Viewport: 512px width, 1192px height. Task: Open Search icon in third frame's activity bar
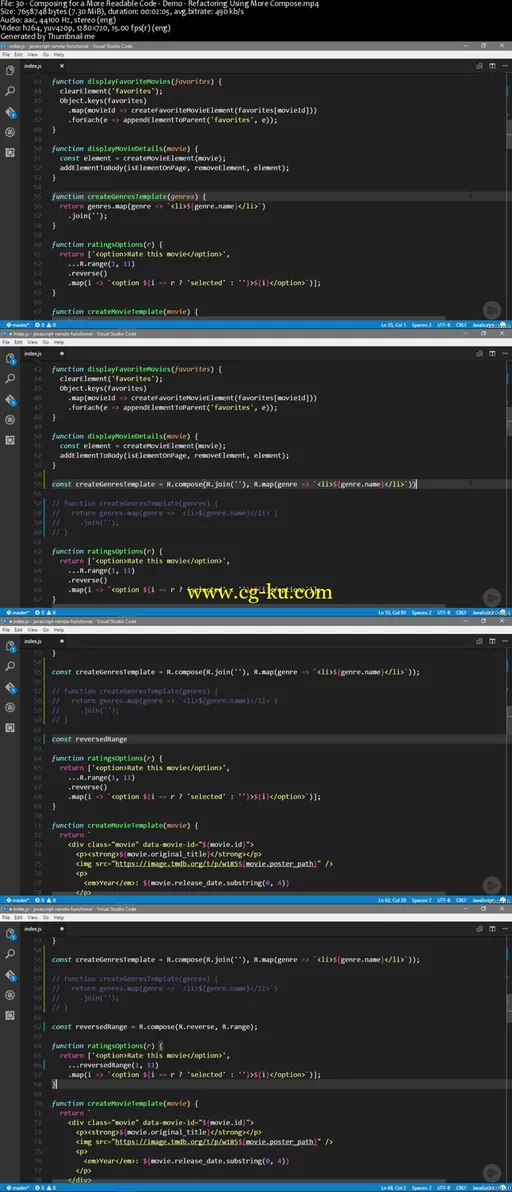pyautogui.click(x=10, y=666)
